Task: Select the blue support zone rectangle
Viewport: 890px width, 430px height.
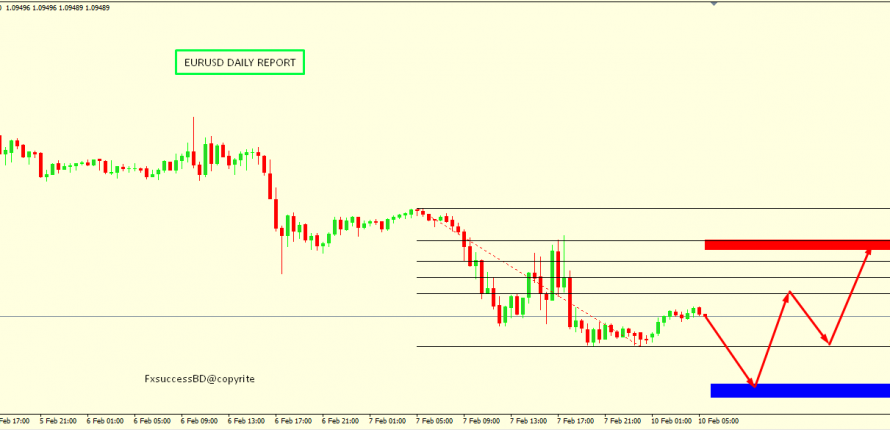Action: pyautogui.click(x=799, y=390)
